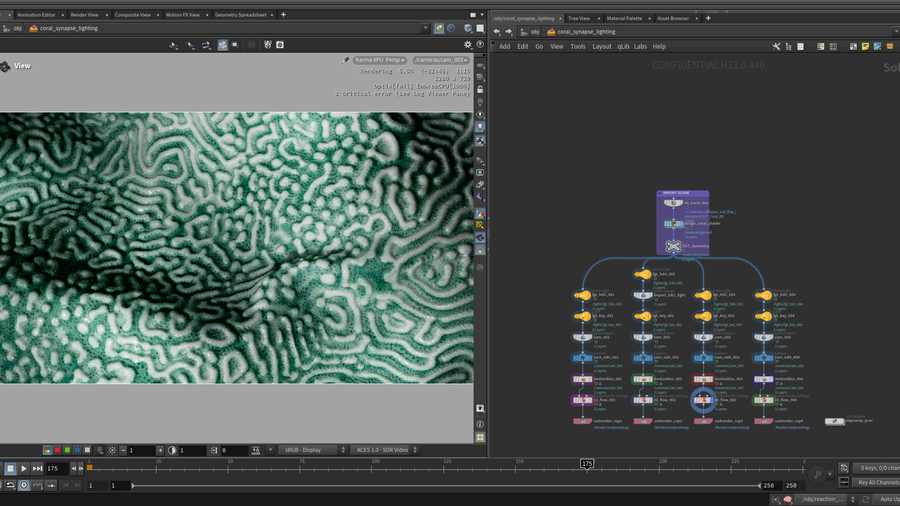This screenshot has width=900, height=506.
Task: Switch to the Geometry Spreadsheet tab
Action: click(240, 16)
